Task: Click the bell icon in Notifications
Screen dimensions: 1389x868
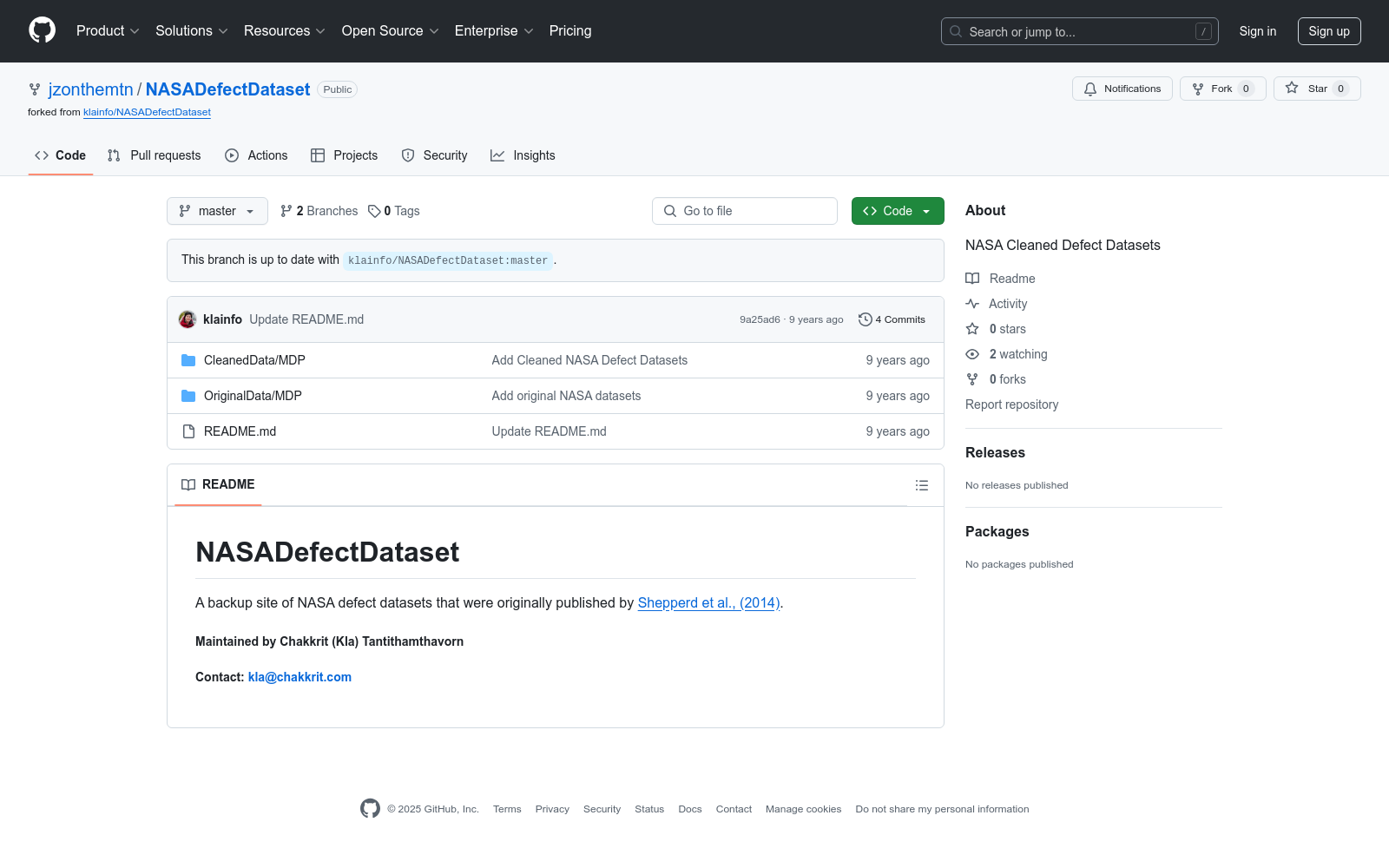Action: (1090, 89)
